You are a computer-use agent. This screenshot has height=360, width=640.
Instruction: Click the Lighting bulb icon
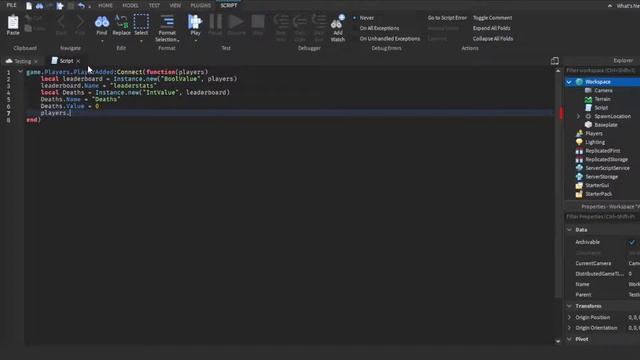(x=579, y=142)
